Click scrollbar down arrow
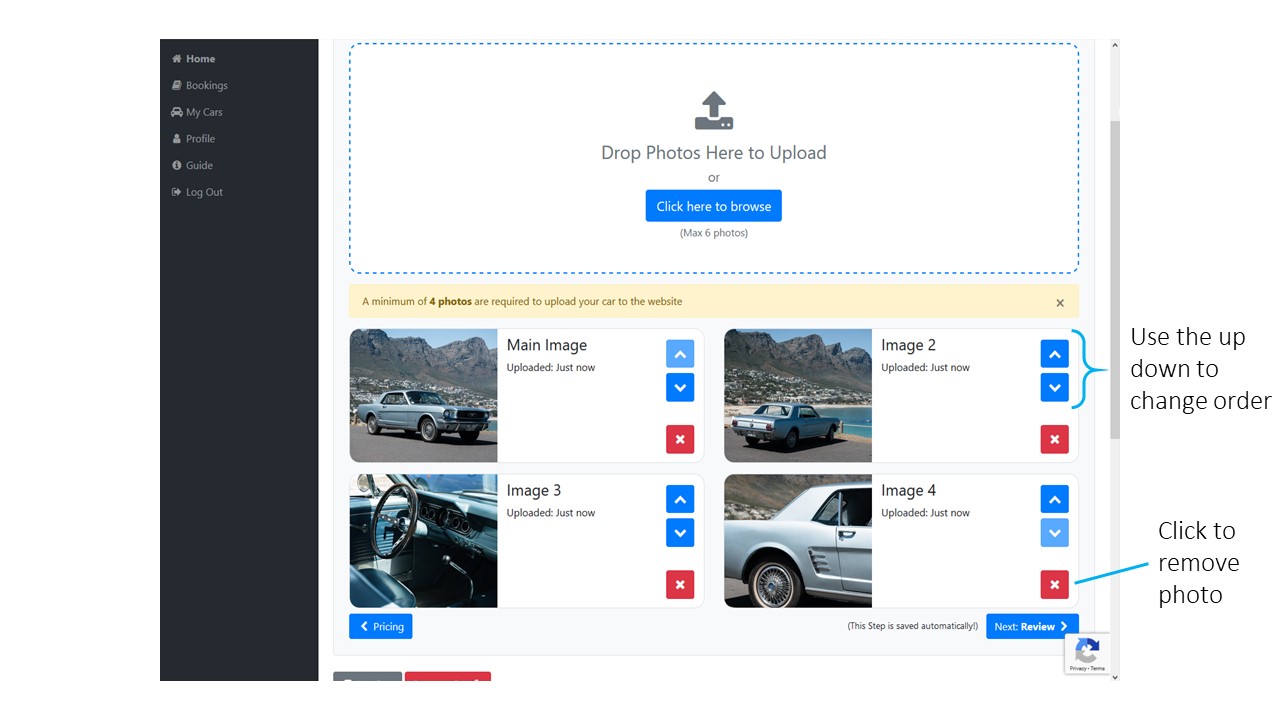Viewport: 1280px width, 720px height. tap(1115, 677)
